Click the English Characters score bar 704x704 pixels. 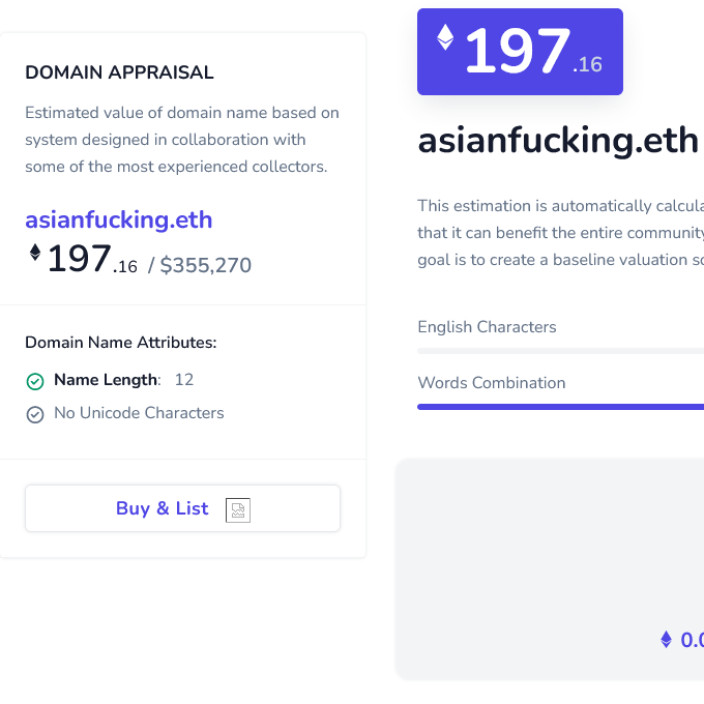point(560,351)
